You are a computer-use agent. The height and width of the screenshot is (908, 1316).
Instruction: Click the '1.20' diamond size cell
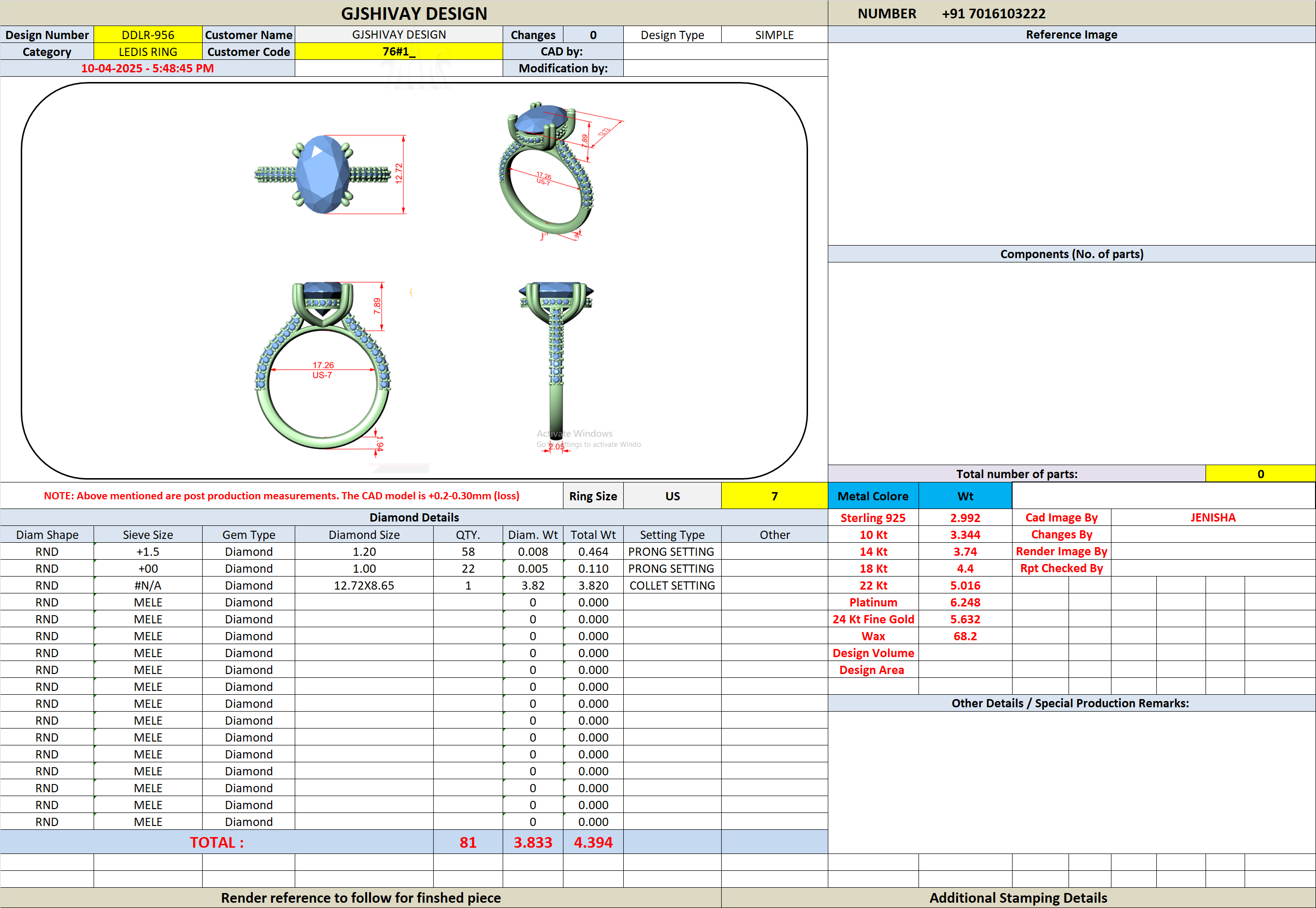click(364, 552)
